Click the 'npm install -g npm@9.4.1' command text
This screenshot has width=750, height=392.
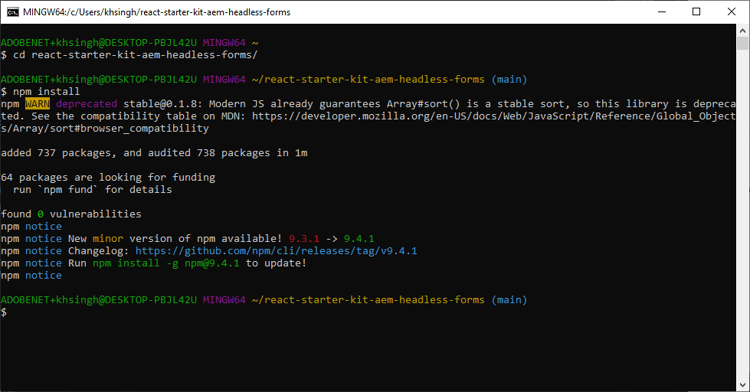tap(166, 263)
